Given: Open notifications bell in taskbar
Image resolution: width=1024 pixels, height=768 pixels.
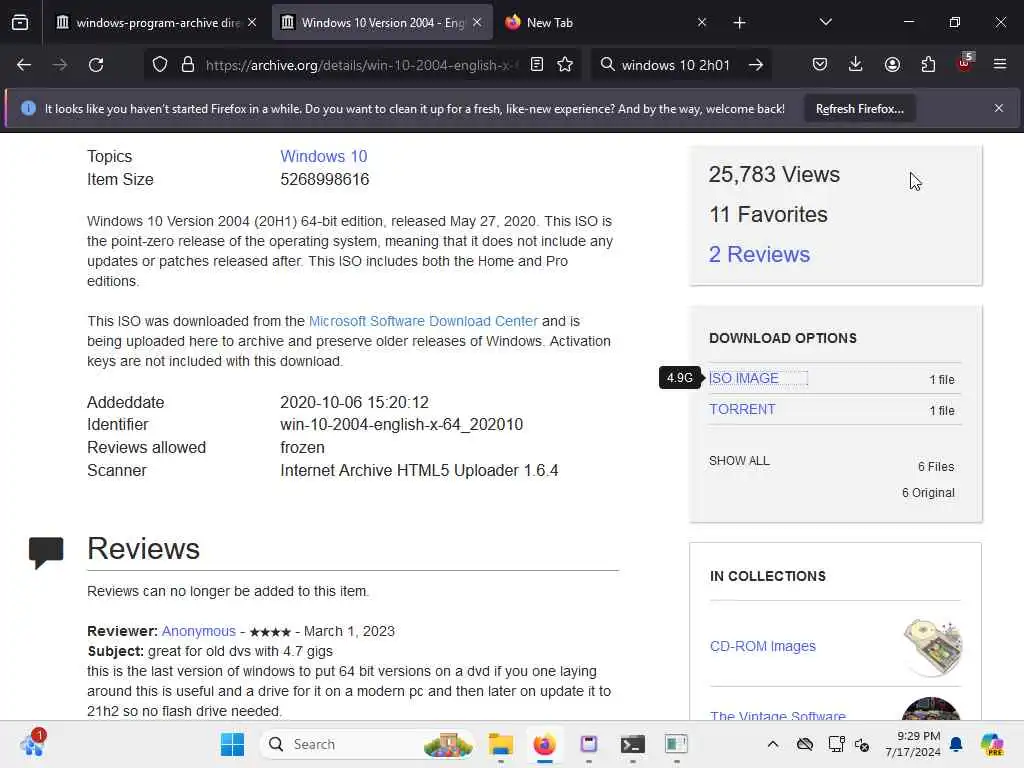Looking at the screenshot, I should (x=956, y=744).
